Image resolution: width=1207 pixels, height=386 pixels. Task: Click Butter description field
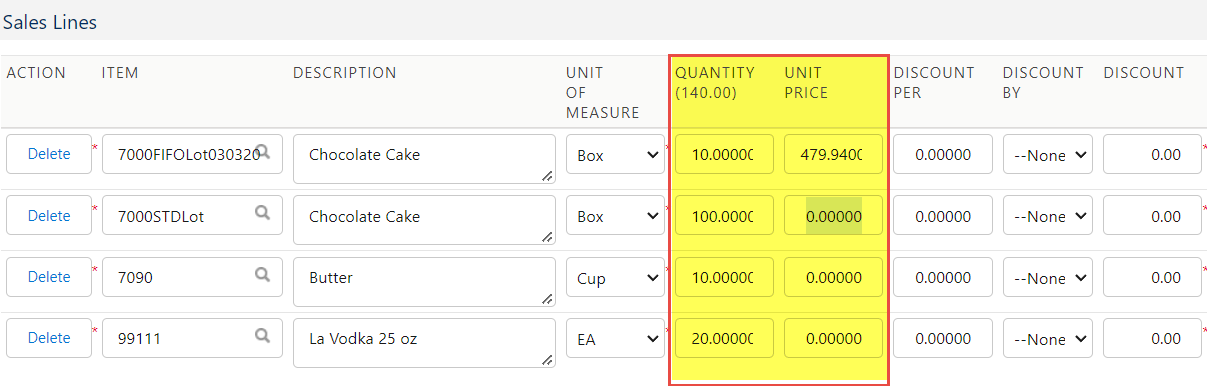424,282
